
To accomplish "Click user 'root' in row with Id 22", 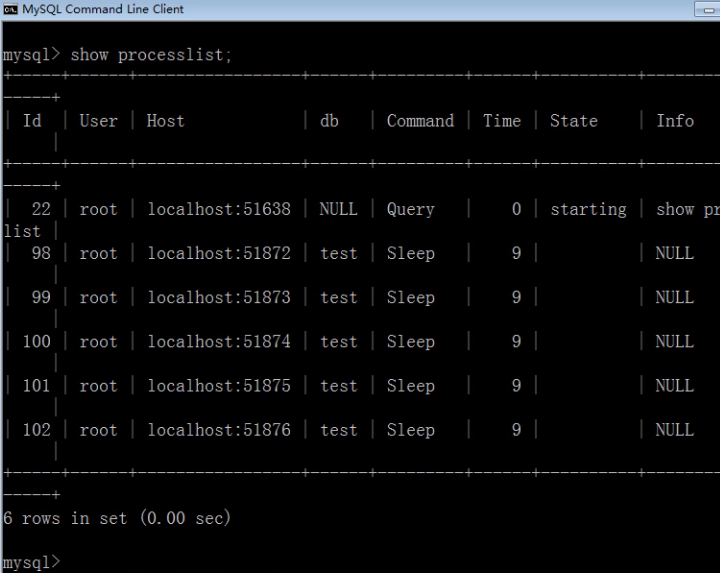I will (98, 209).
